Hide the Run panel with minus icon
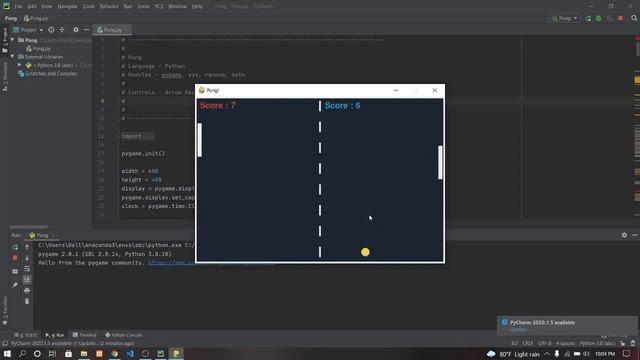The height and width of the screenshot is (360, 640). tap(635, 235)
